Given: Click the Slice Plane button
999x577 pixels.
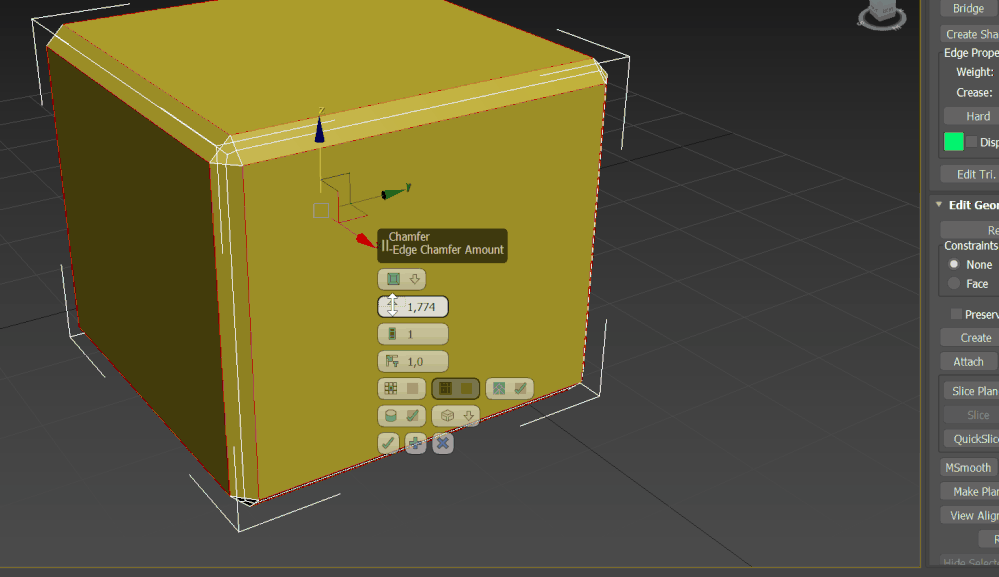Looking at the screenshot, I should (x=971, y=391).
